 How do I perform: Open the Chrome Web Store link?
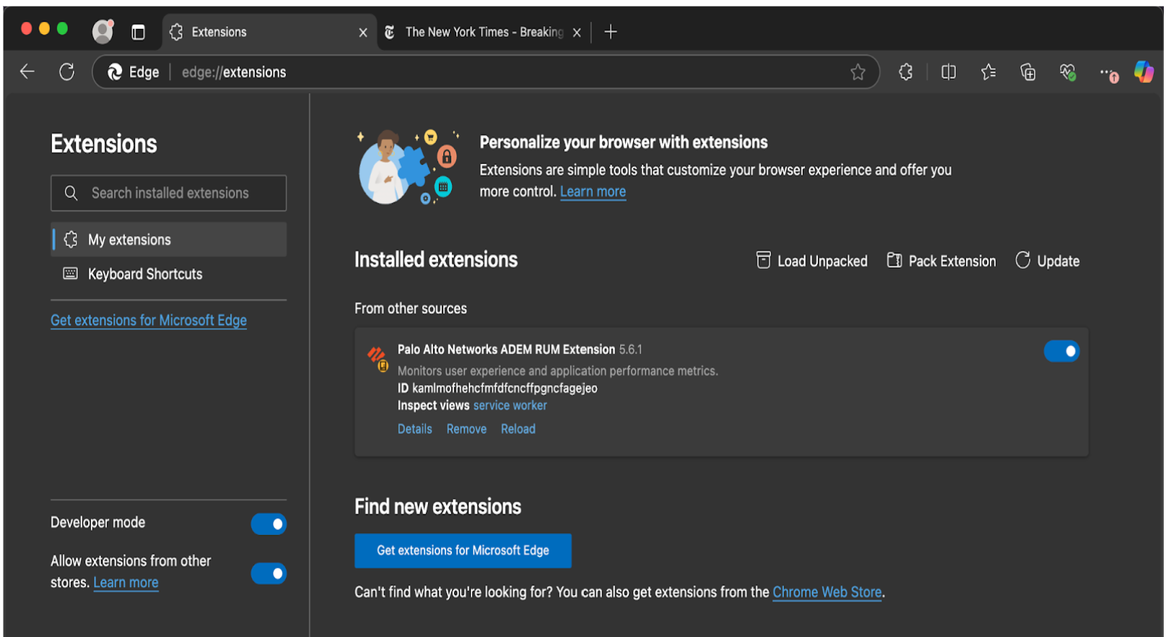[x=827, y=592]
